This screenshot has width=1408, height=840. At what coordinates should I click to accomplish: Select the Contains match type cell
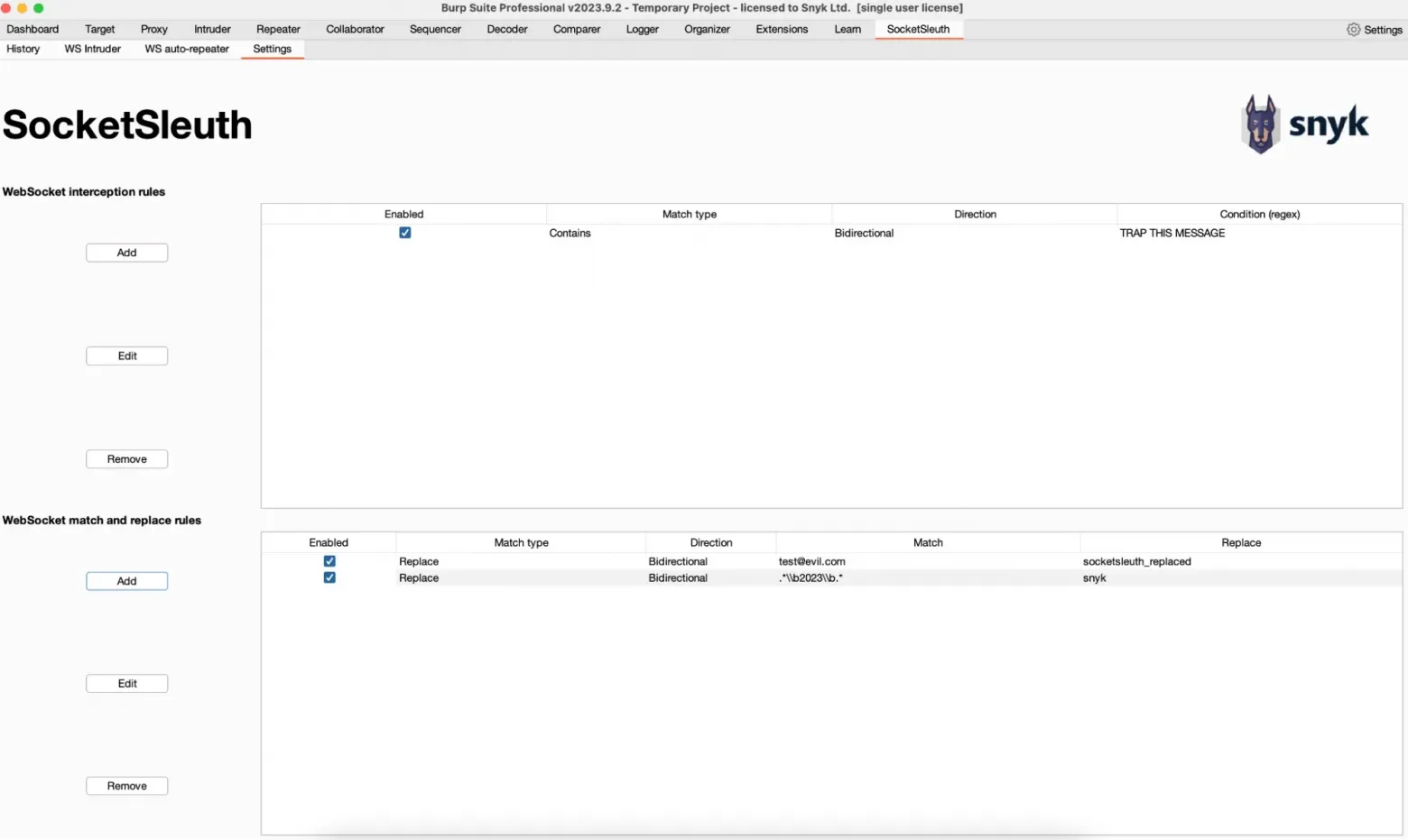[x=689, y=233]
